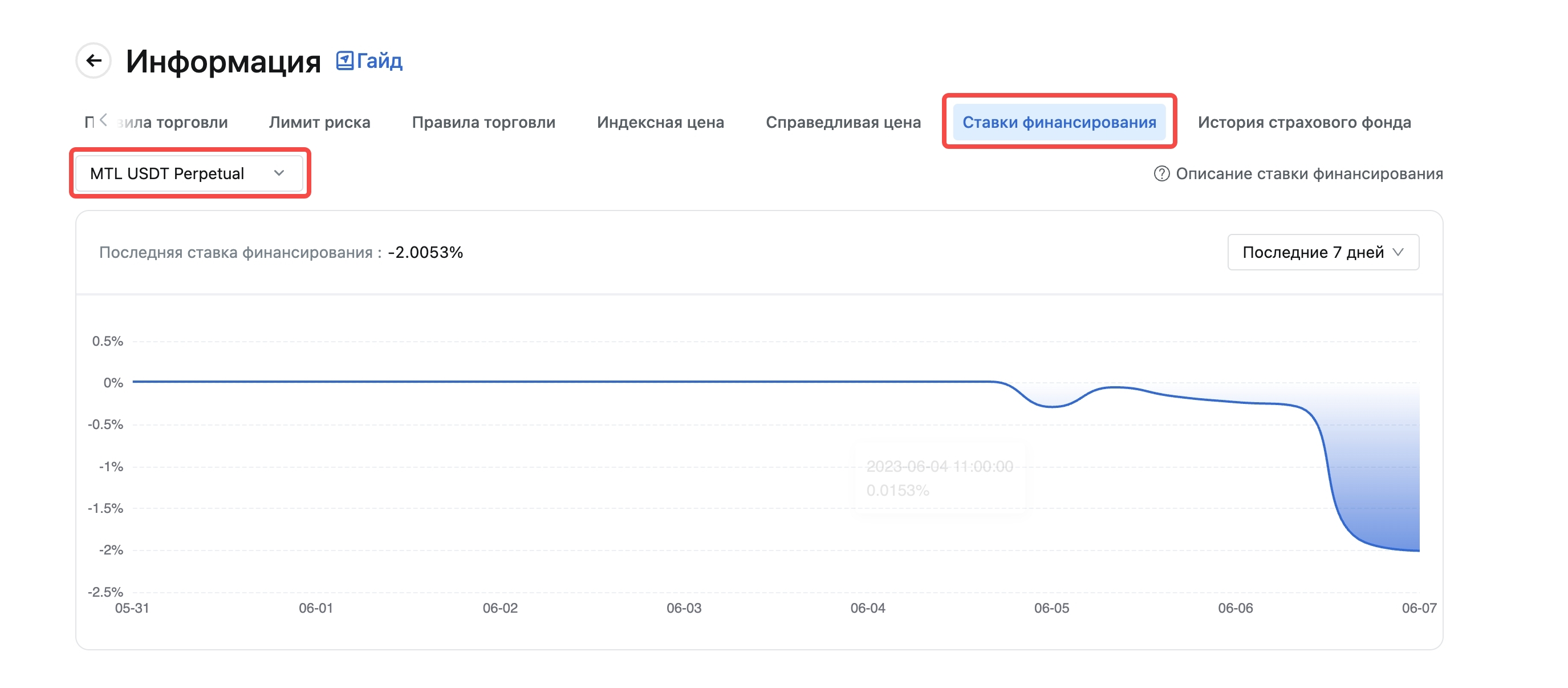Image resolution: width=1568 pixels, height=688 pixels.
Task: Click the MTL USDT Perpetual dropdown chevron
Action: (x=279, y=173)
